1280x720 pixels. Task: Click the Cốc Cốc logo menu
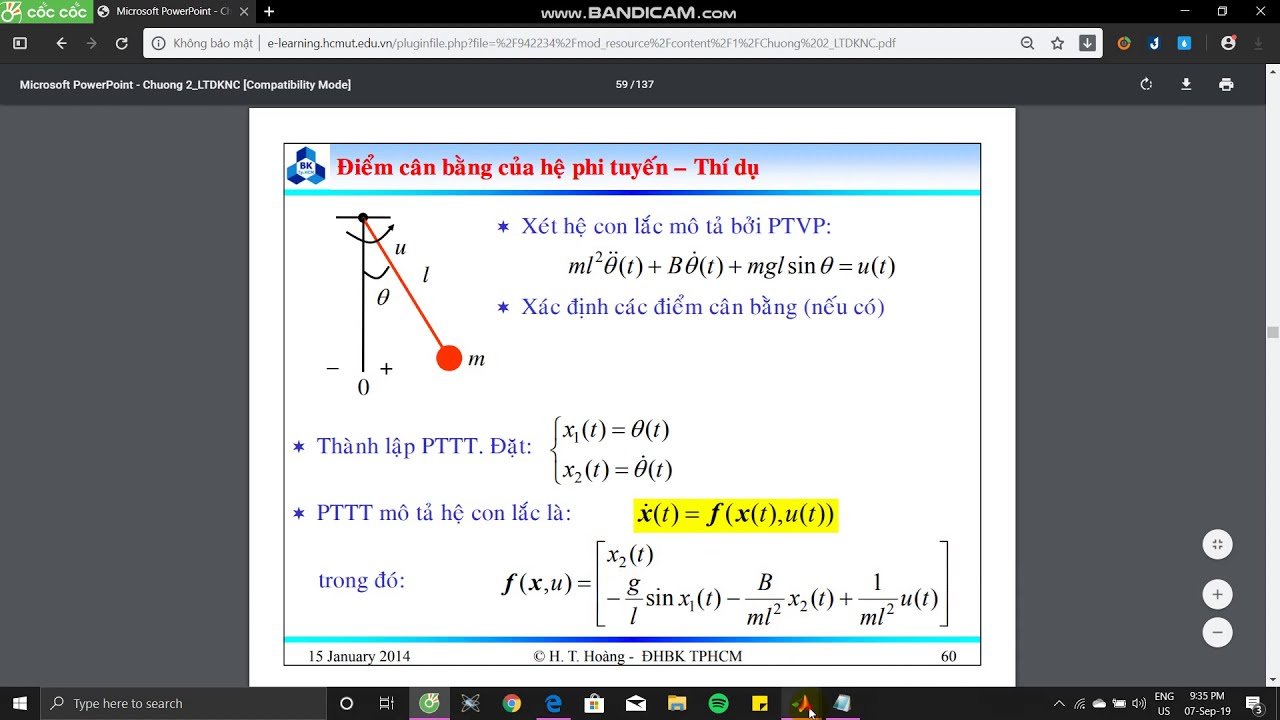coord(45,12)
